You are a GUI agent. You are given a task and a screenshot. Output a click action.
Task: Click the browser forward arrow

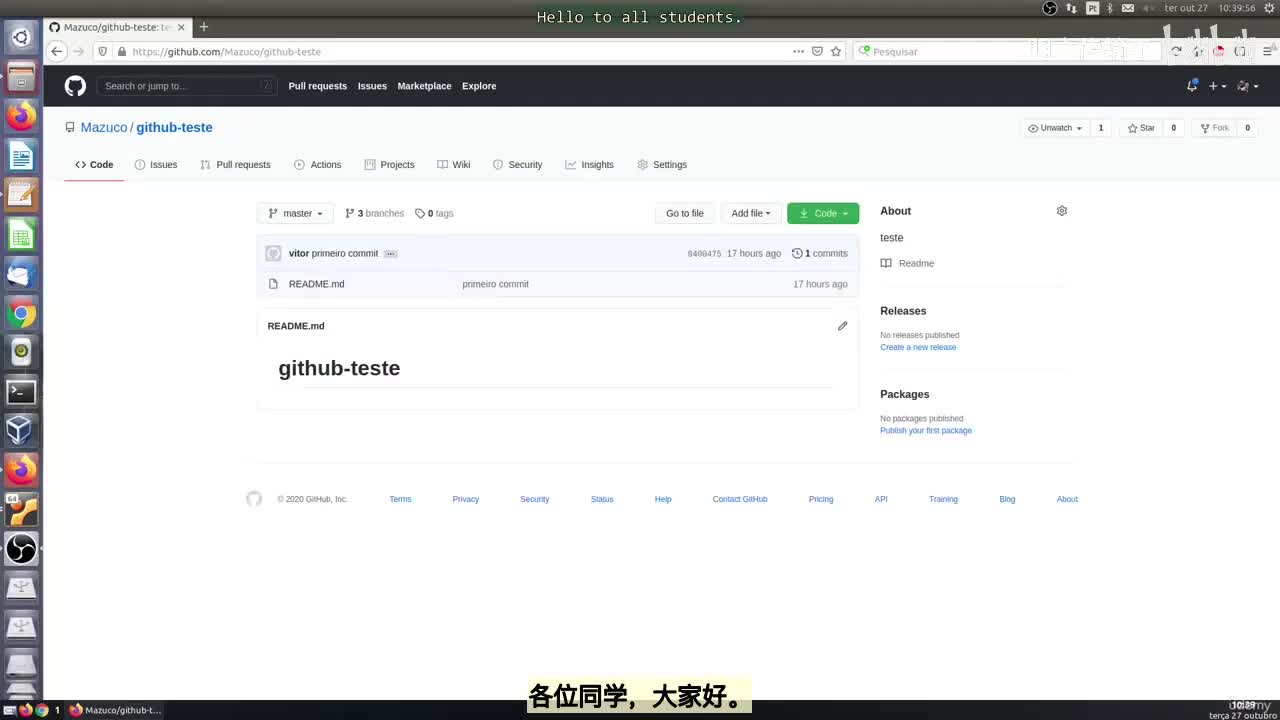point(79,51)
